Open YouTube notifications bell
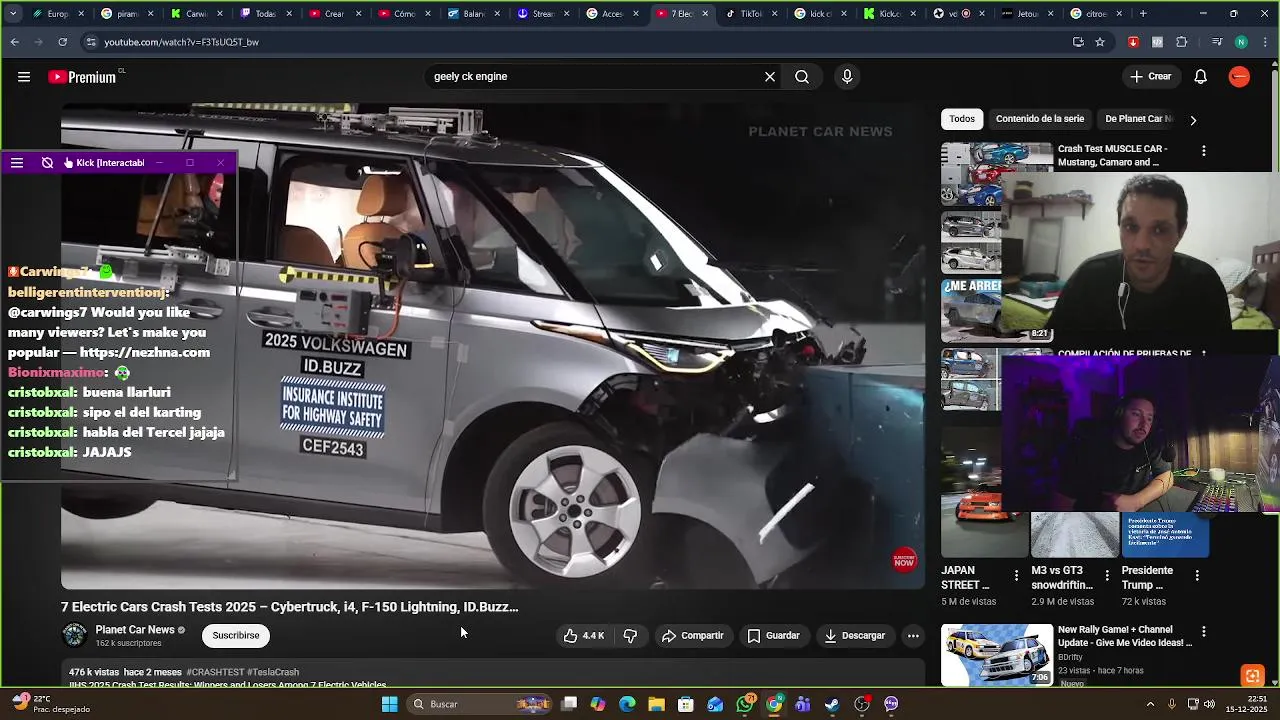This screenshot has width=1280, height=720. pos(1201,77)
